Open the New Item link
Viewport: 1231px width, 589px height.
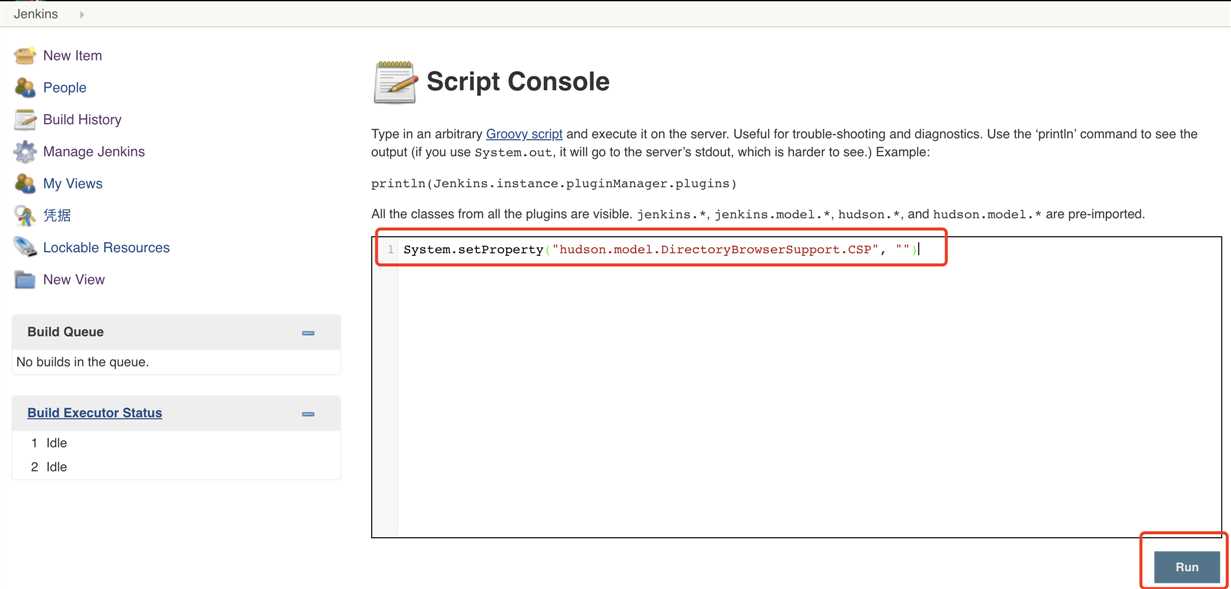[x=72, y=55]
